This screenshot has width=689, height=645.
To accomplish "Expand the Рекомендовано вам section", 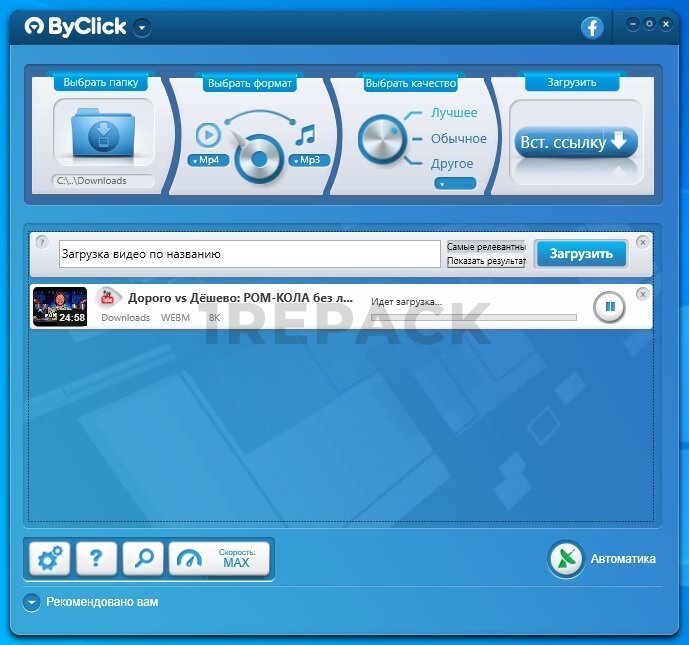I will (32, 602).
